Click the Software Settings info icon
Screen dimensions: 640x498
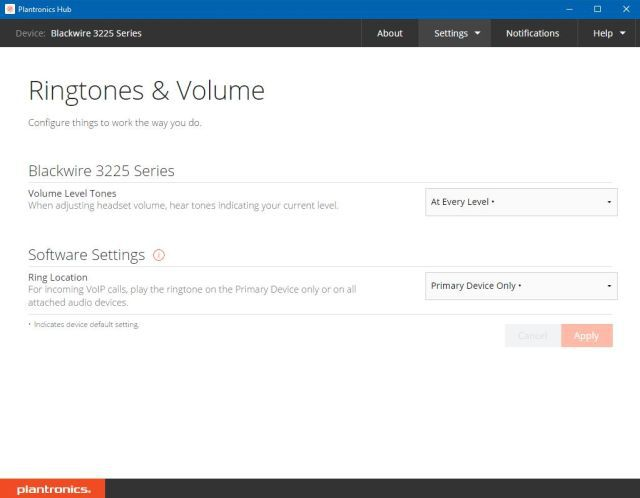(x=159, y=255)
